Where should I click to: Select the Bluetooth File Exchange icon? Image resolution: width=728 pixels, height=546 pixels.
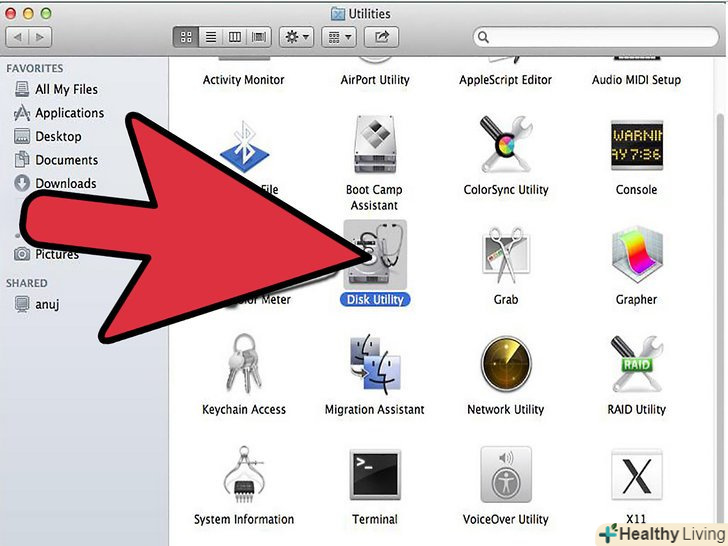point(245,146)
